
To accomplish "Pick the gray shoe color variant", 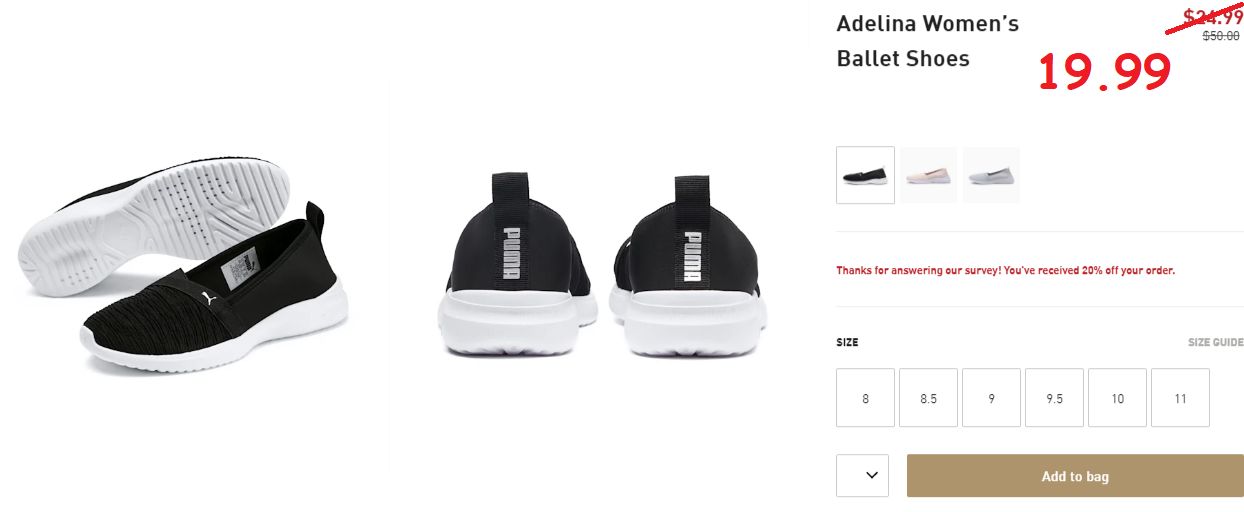I will point(991,175).
